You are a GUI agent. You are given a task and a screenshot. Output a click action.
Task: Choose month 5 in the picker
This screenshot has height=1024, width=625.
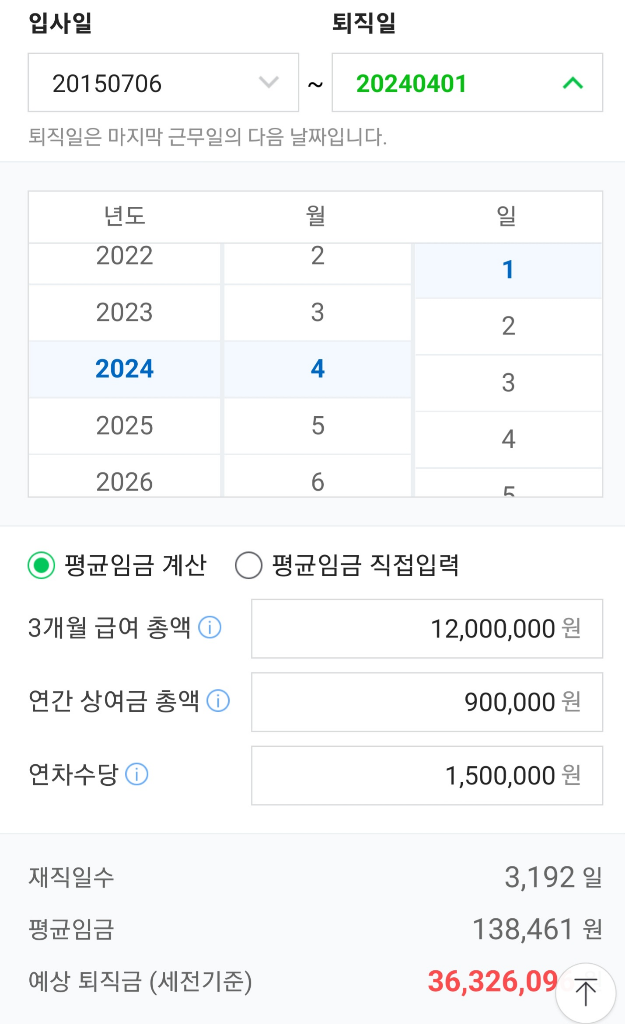click(x=317, y=426)
